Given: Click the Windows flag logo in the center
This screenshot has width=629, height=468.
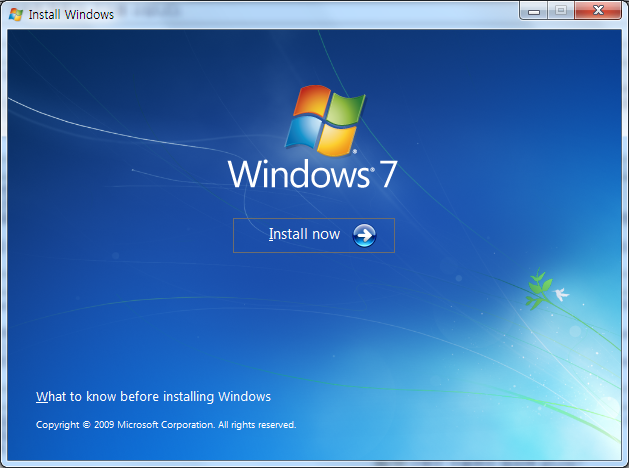Looking at the screenshot, I should 324,119.
